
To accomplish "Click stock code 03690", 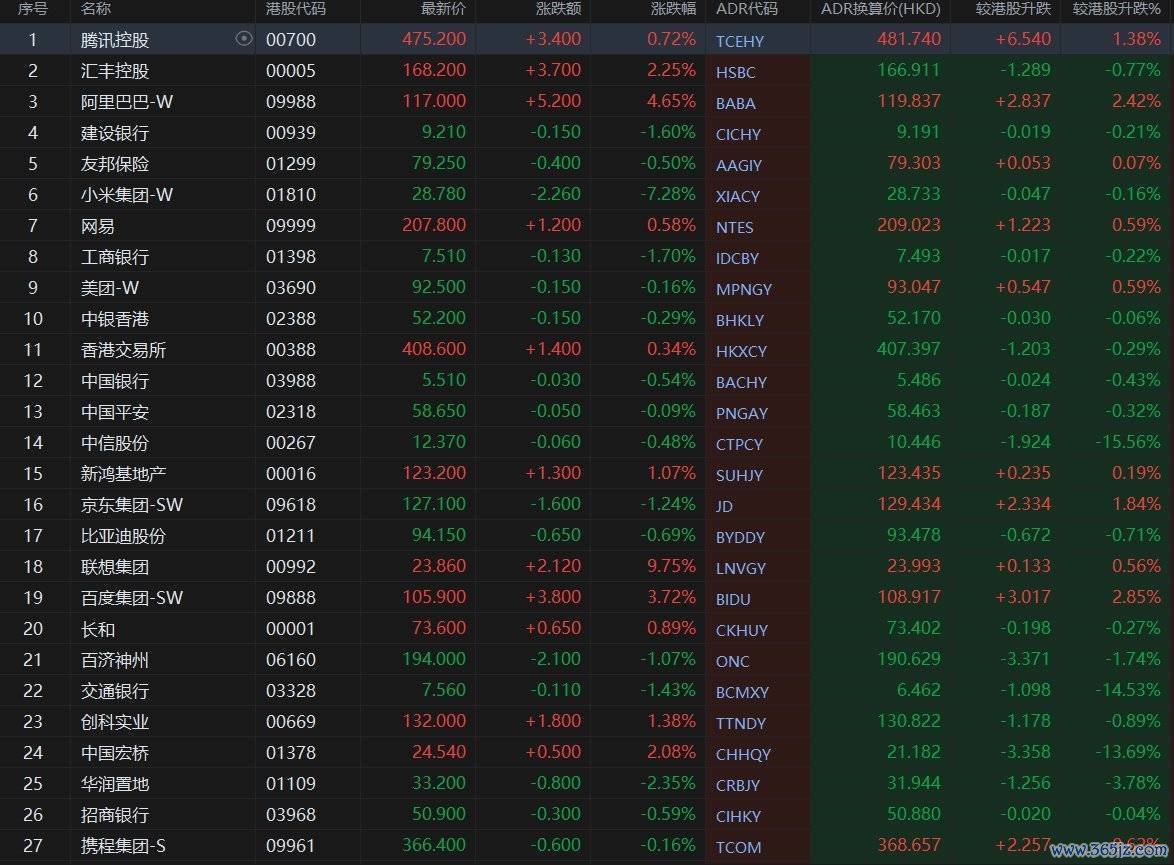I will (x=291, y=288).
